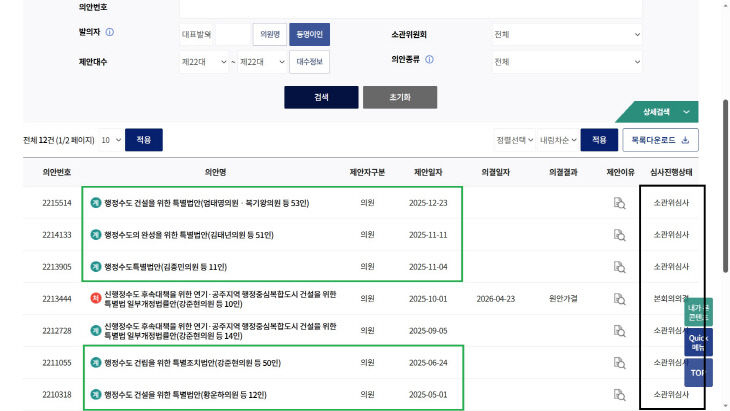This screenshot has height=411, width=730.
Task: Click 소관위심사 status for bill 2214133
Action: coord(671,235)
